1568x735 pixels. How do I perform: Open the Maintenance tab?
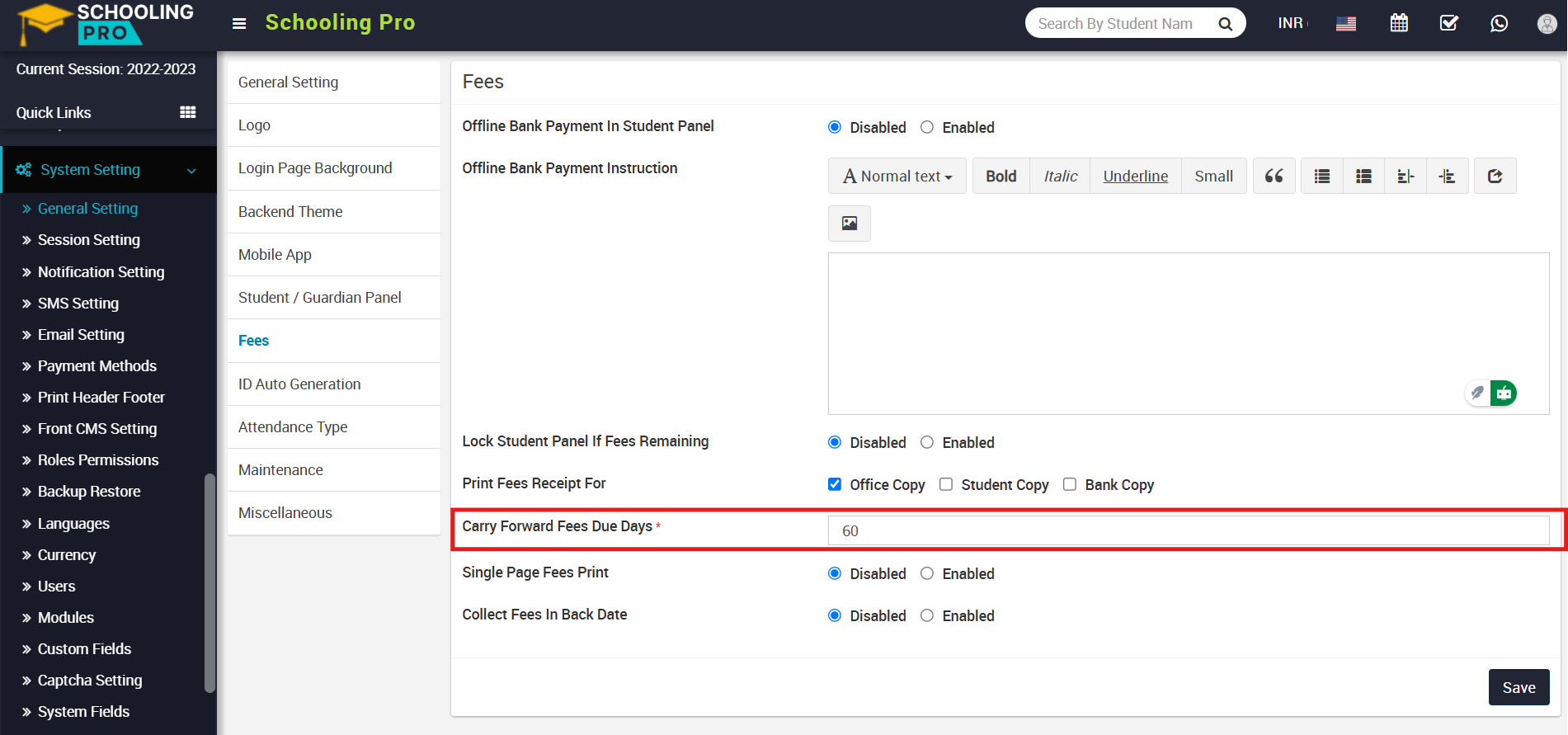click(x=333, y=470)
